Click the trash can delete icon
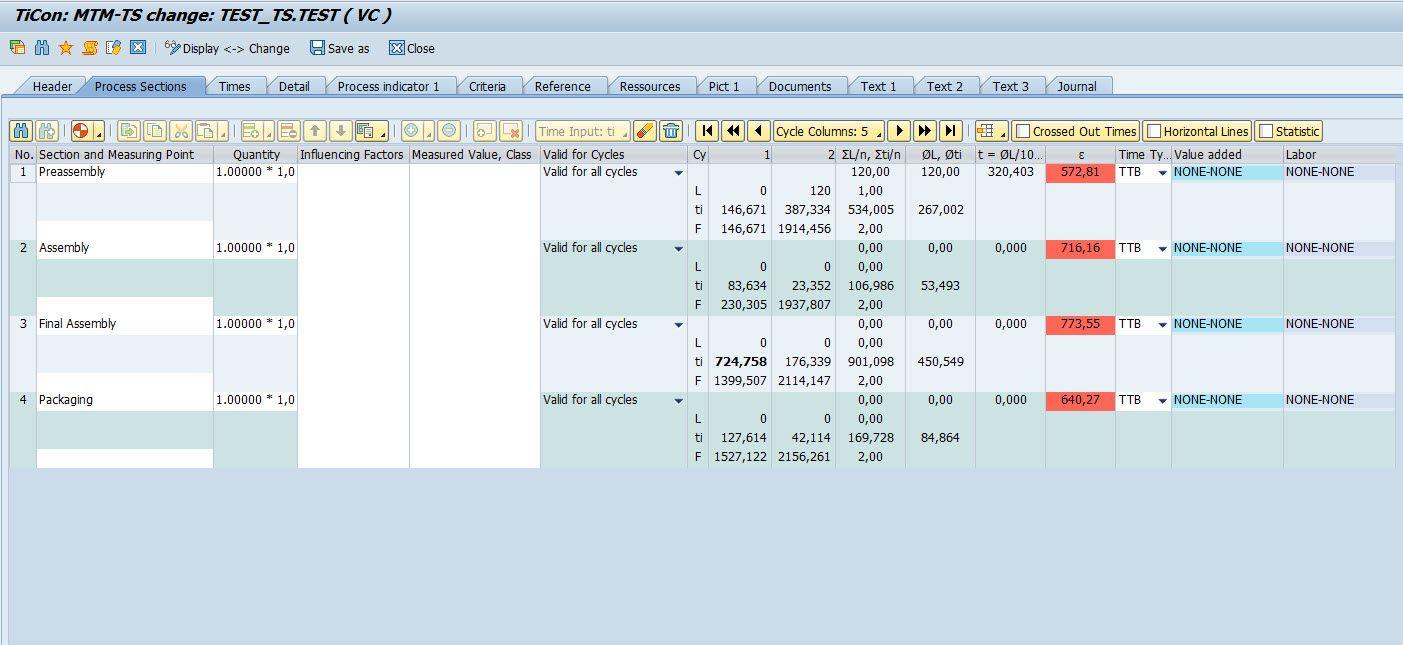Image resolution: width=1403 pixels, height=645 pixels. tap(671, 131)
